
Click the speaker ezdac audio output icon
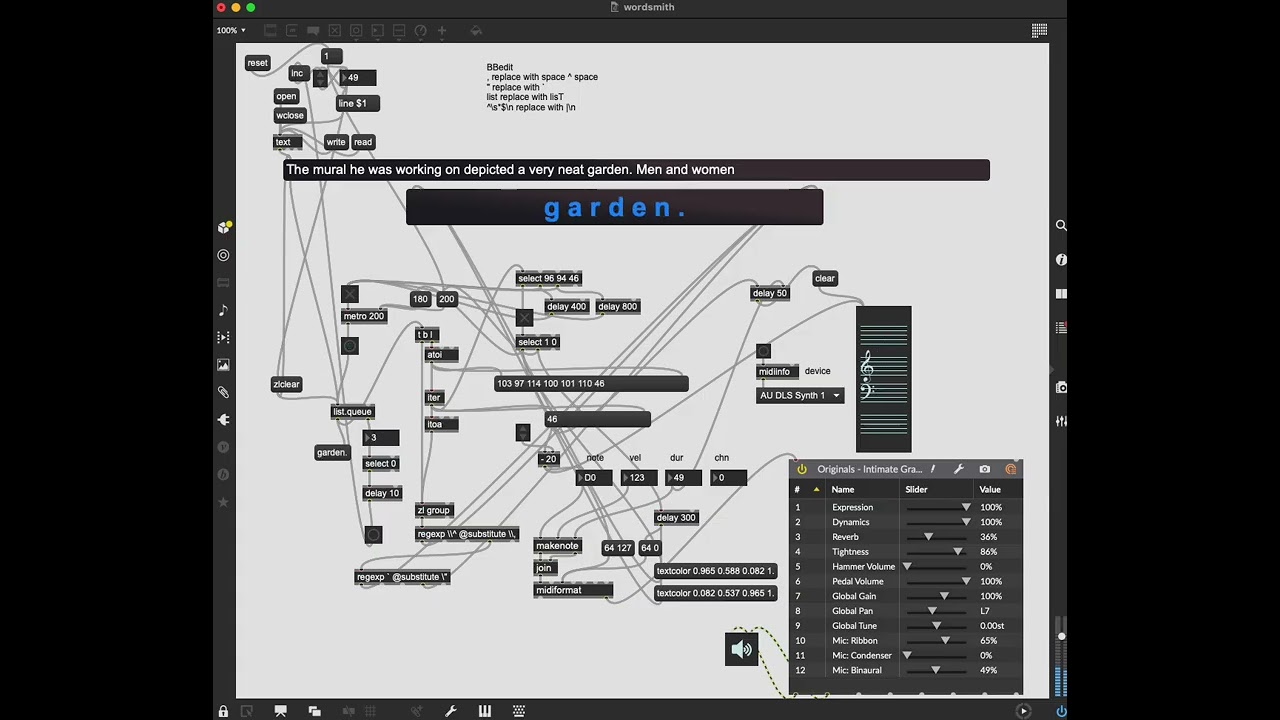(741, 649)
